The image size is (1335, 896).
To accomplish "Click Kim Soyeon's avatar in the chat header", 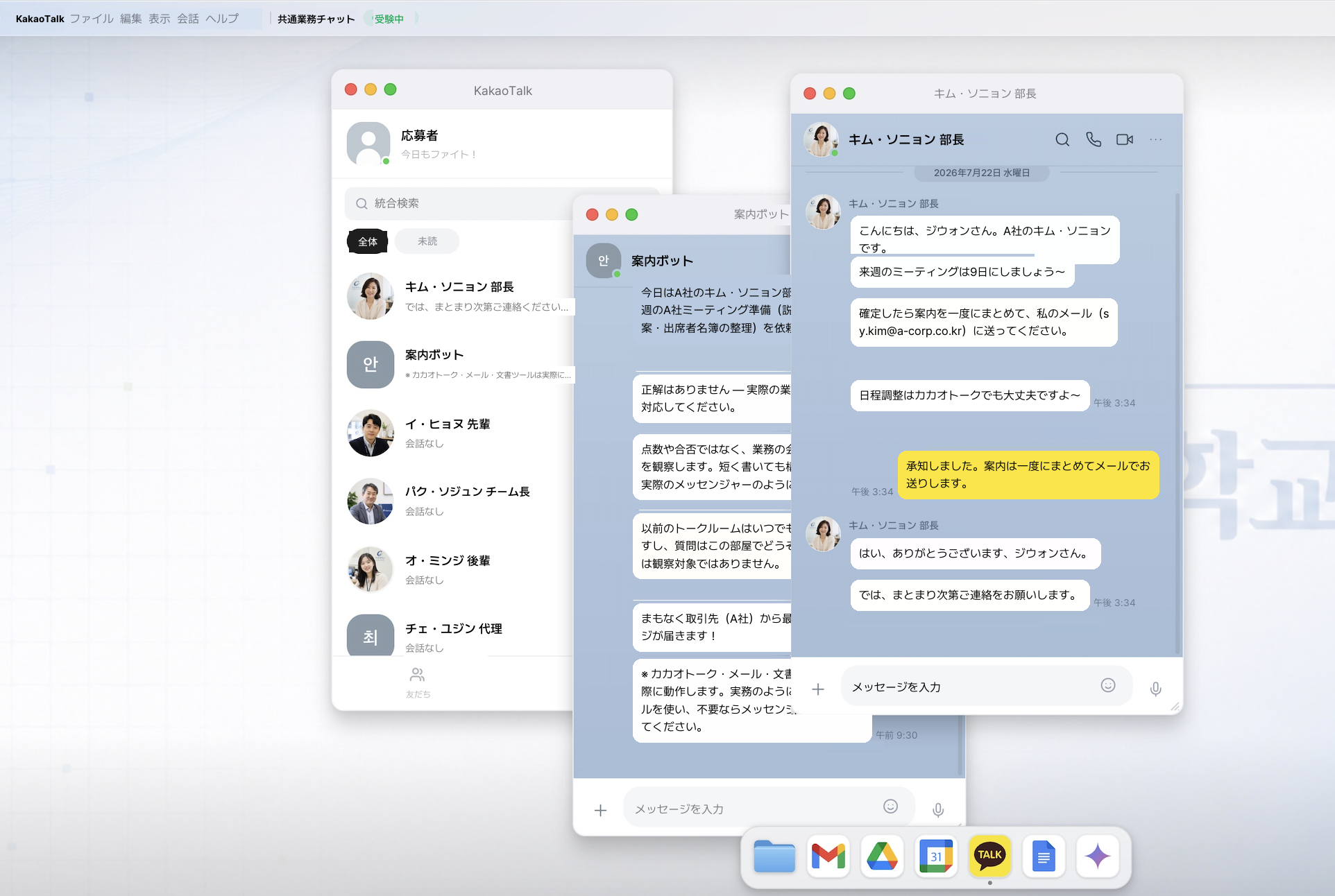I will (822, 139).
